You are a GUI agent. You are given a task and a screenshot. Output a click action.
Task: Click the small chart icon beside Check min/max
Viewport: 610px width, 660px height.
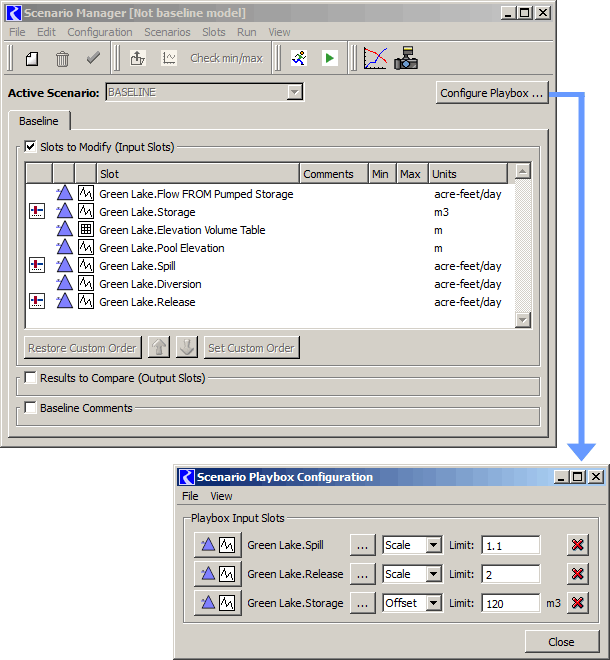[x=169, y=58]
